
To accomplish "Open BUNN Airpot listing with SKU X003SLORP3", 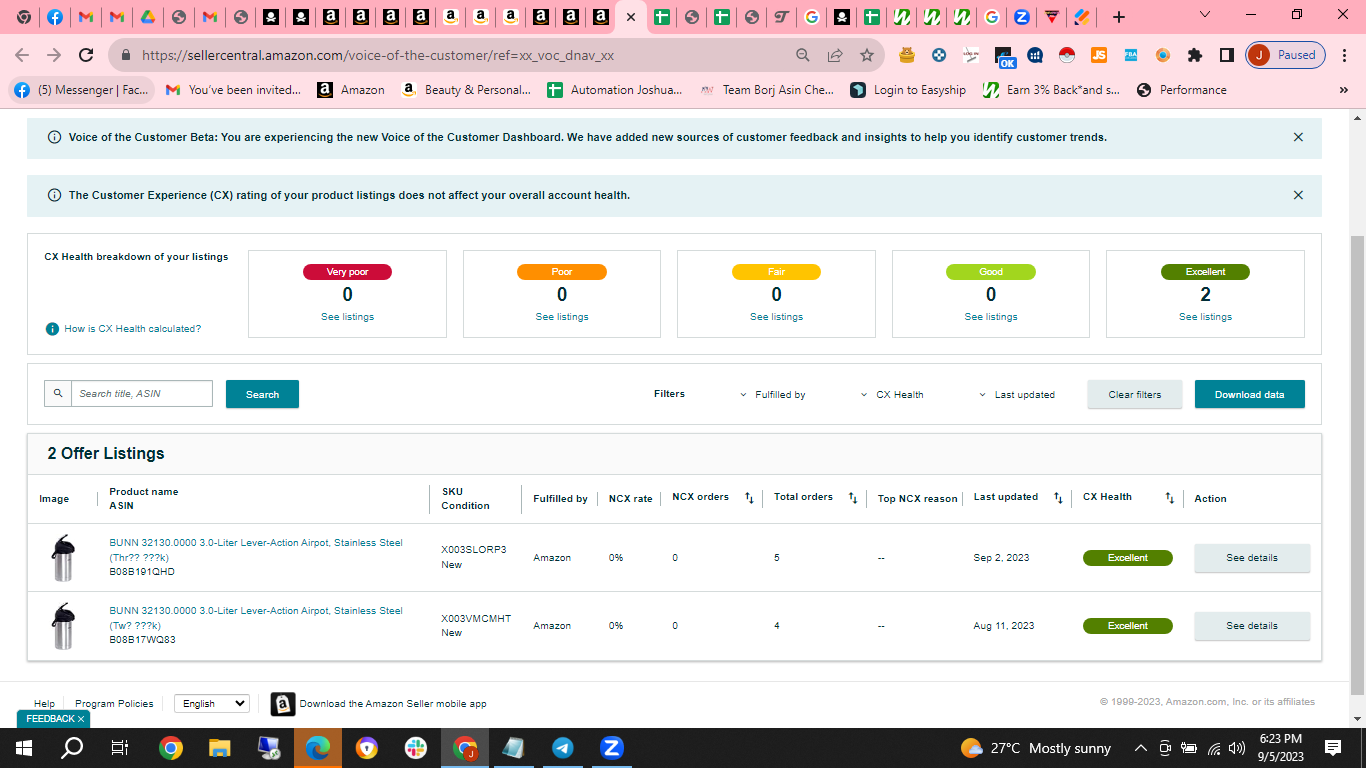I will coord(256,550).
